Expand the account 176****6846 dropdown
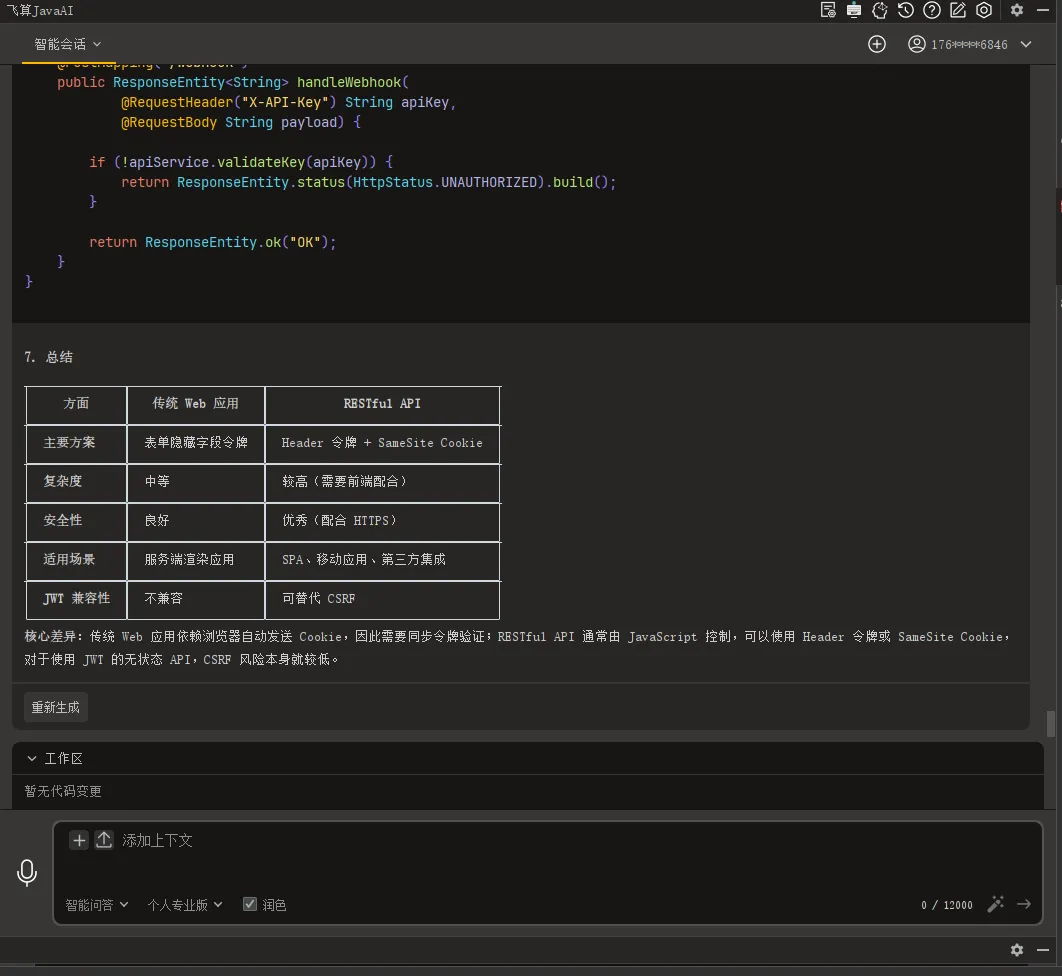This screenshot has height=976, width=1062. tap(1026, 44)
